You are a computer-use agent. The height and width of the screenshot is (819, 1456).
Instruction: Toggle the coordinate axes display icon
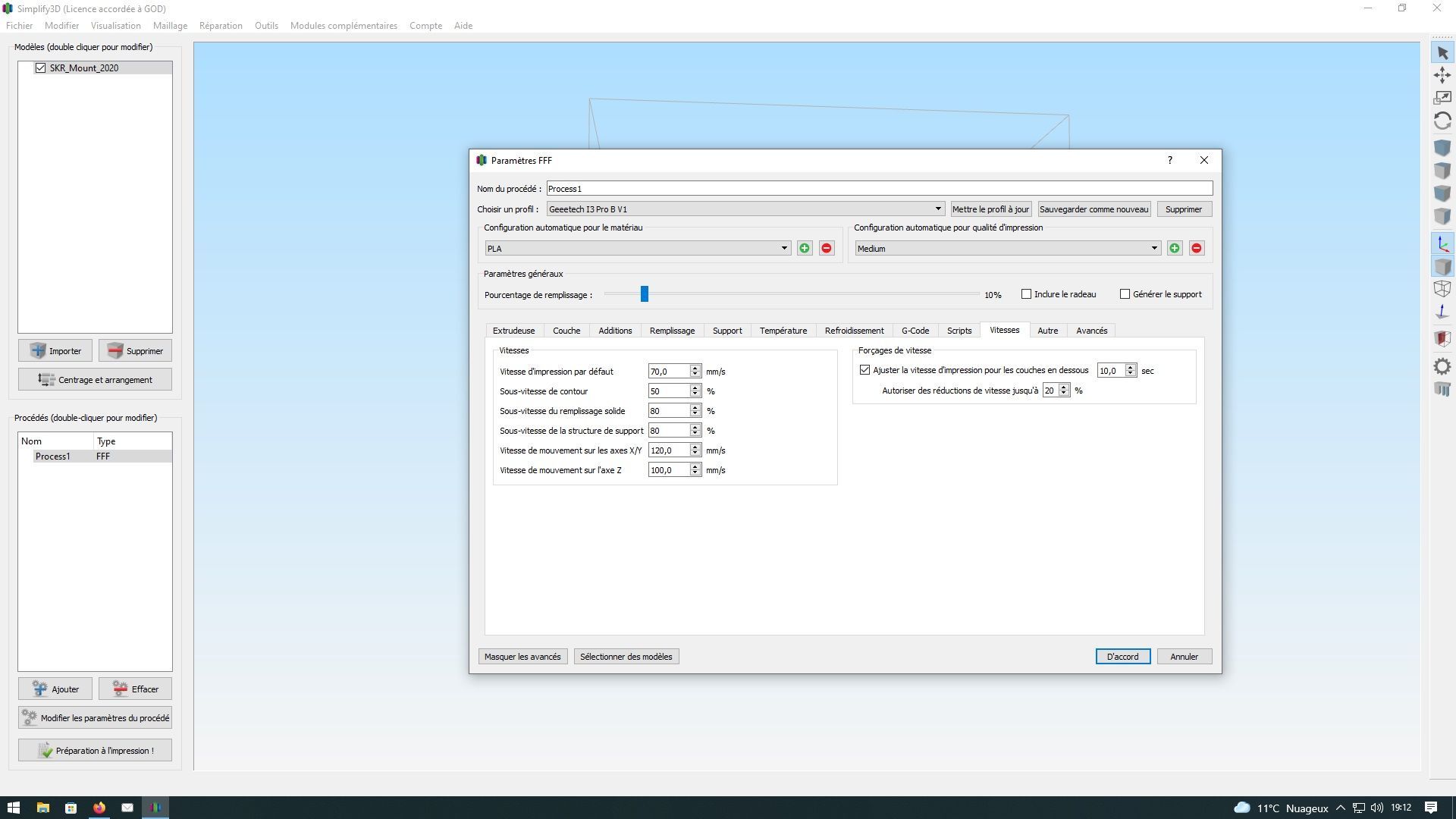click(x=1442, y=244)
